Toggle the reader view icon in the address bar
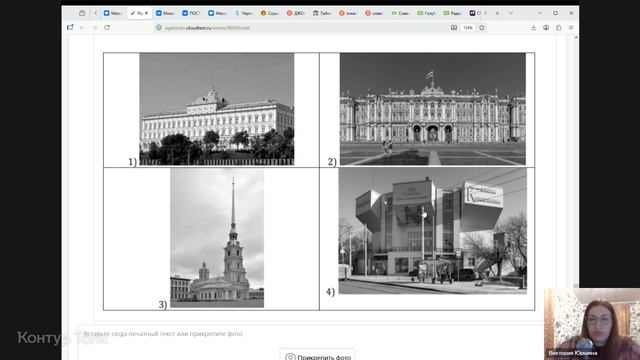The width and height of the screenshot is (640, 360). (x=454, y=27)
